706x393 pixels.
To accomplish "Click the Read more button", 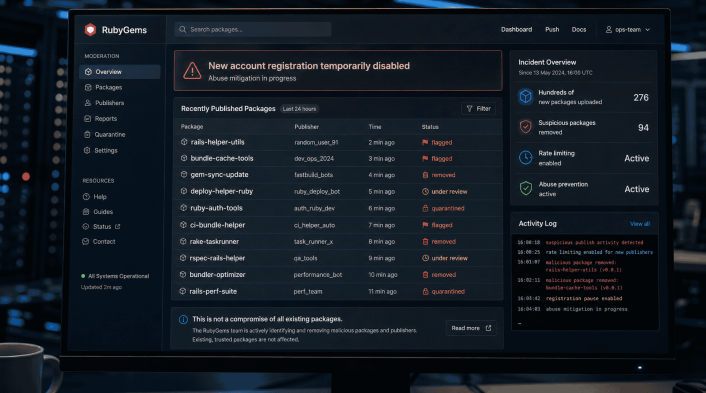I will (x=471, y=328).
